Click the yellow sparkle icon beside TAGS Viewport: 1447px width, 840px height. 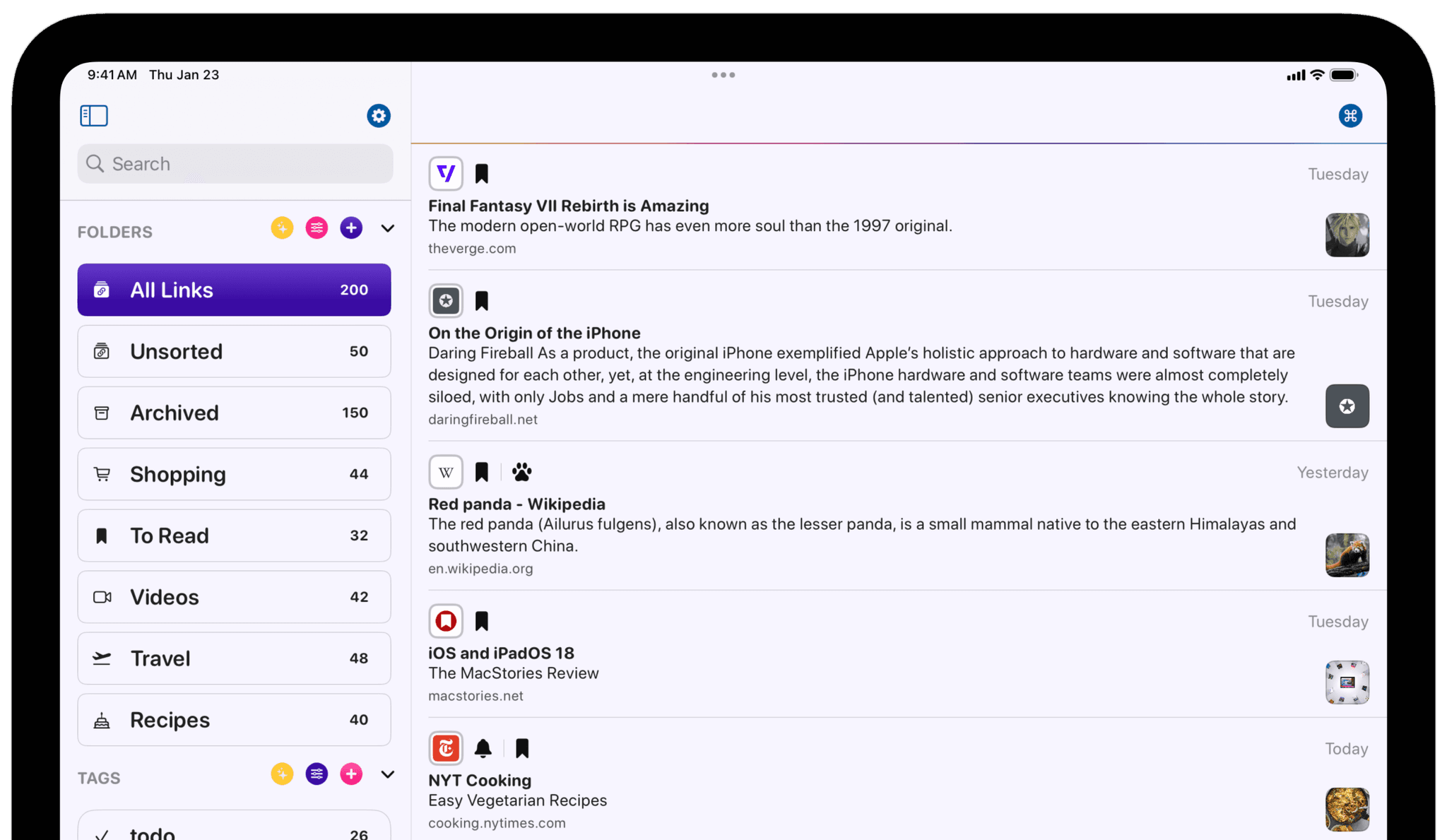[x=282, y=774]
